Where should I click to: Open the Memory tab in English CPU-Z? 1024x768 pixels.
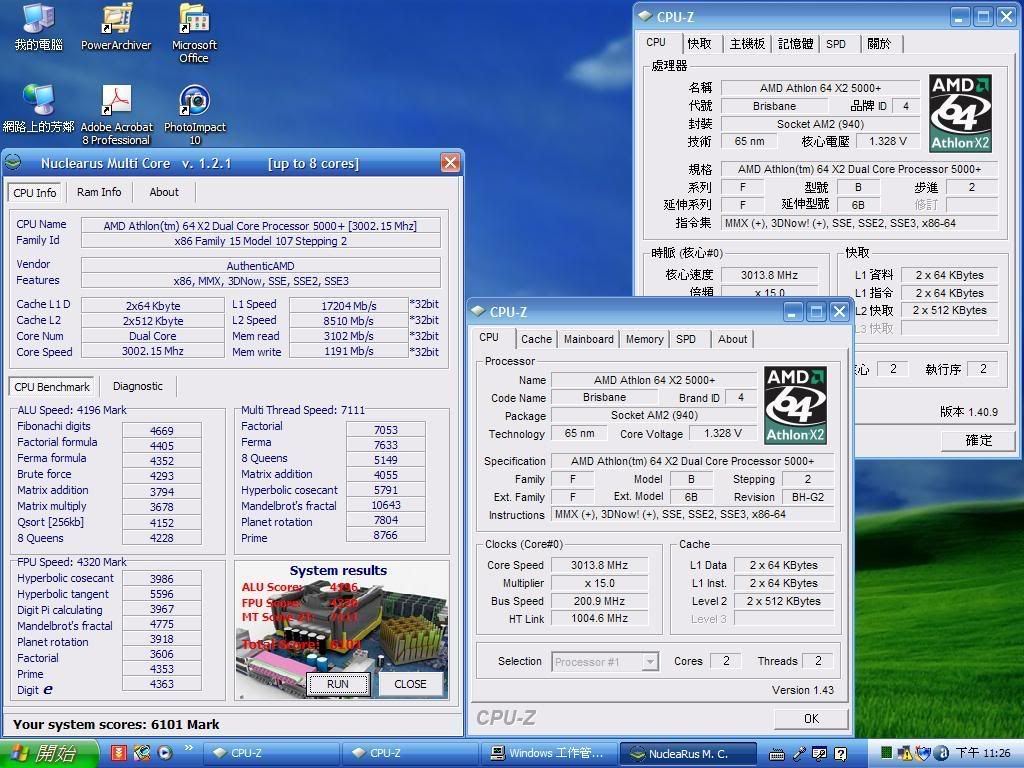pyautogui.click(x=644, y=339)
